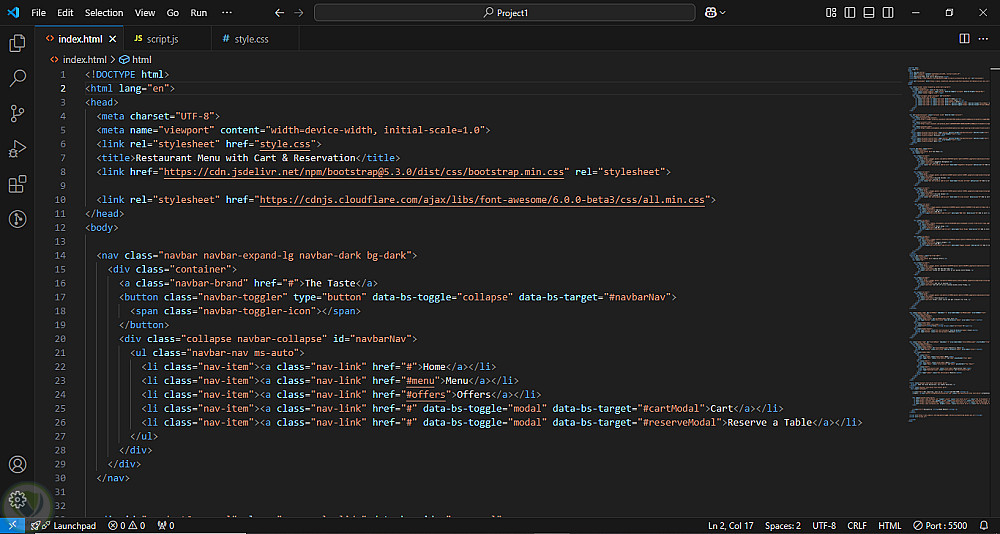This screenshot has height=534, width=1000.
Task: Toggle the Primary Side Bar visibility
Action: 850,13
